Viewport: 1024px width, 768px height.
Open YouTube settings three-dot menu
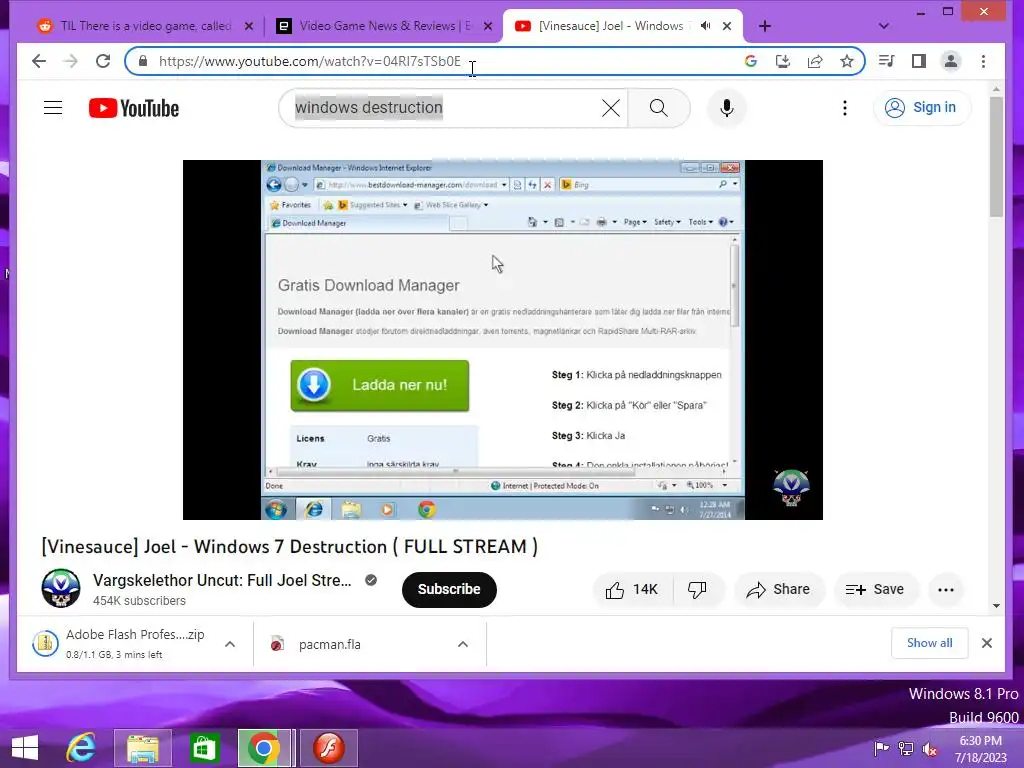tap(844, 108)
